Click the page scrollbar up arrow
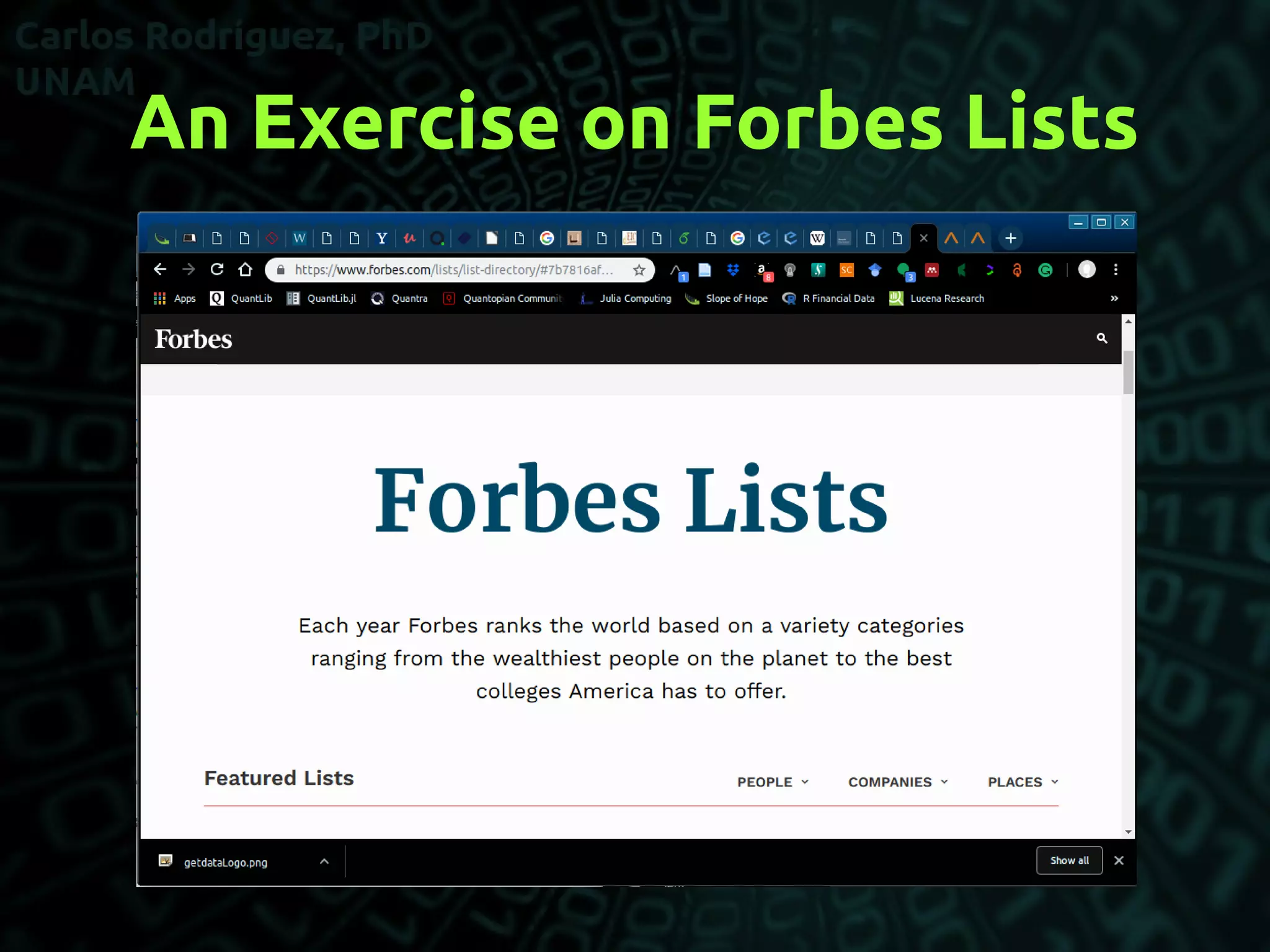Screen dimensions: 1270x952 (1129, 321)
